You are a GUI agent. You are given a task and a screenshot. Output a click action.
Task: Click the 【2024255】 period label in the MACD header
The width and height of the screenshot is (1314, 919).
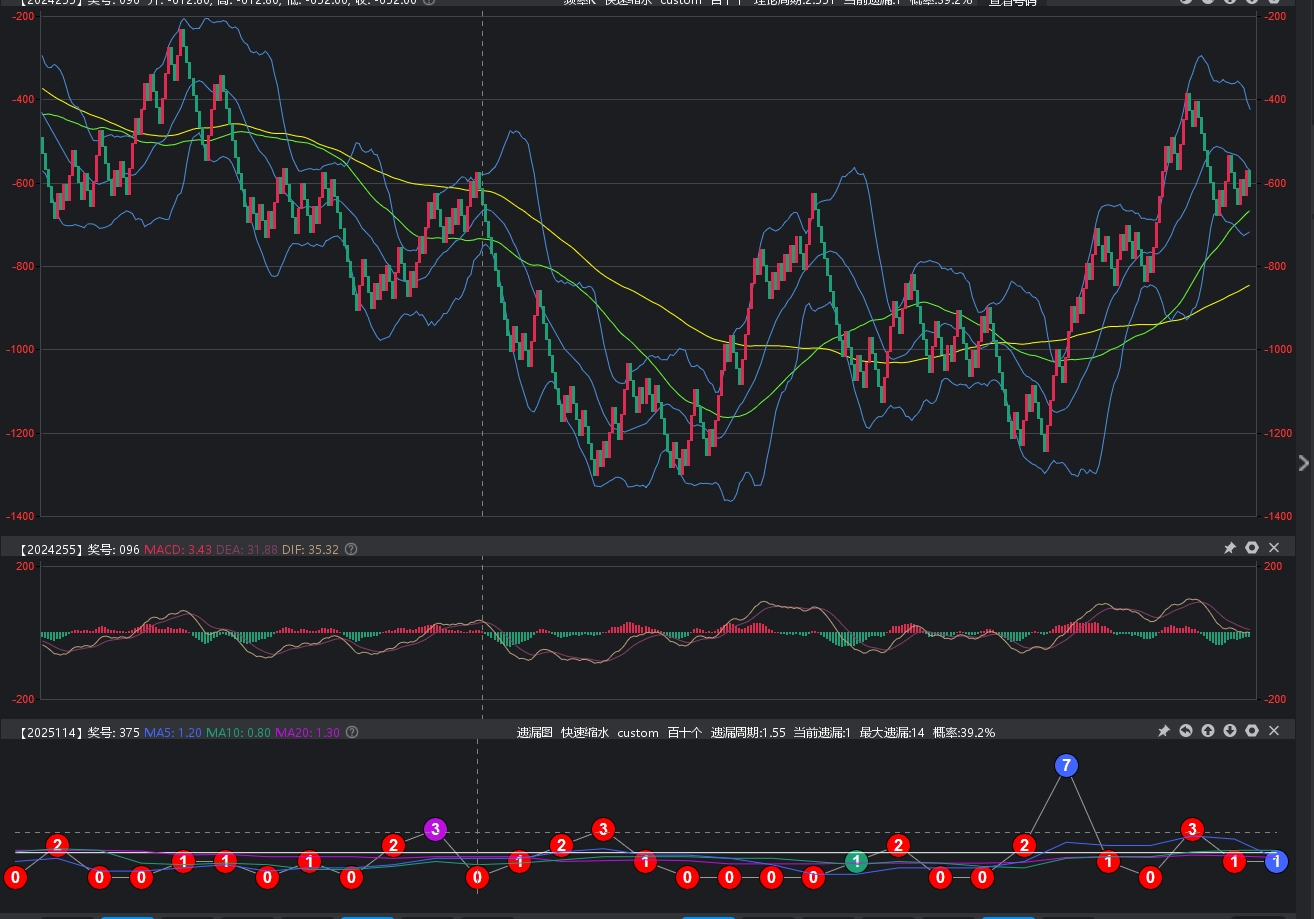coord(51,549)
